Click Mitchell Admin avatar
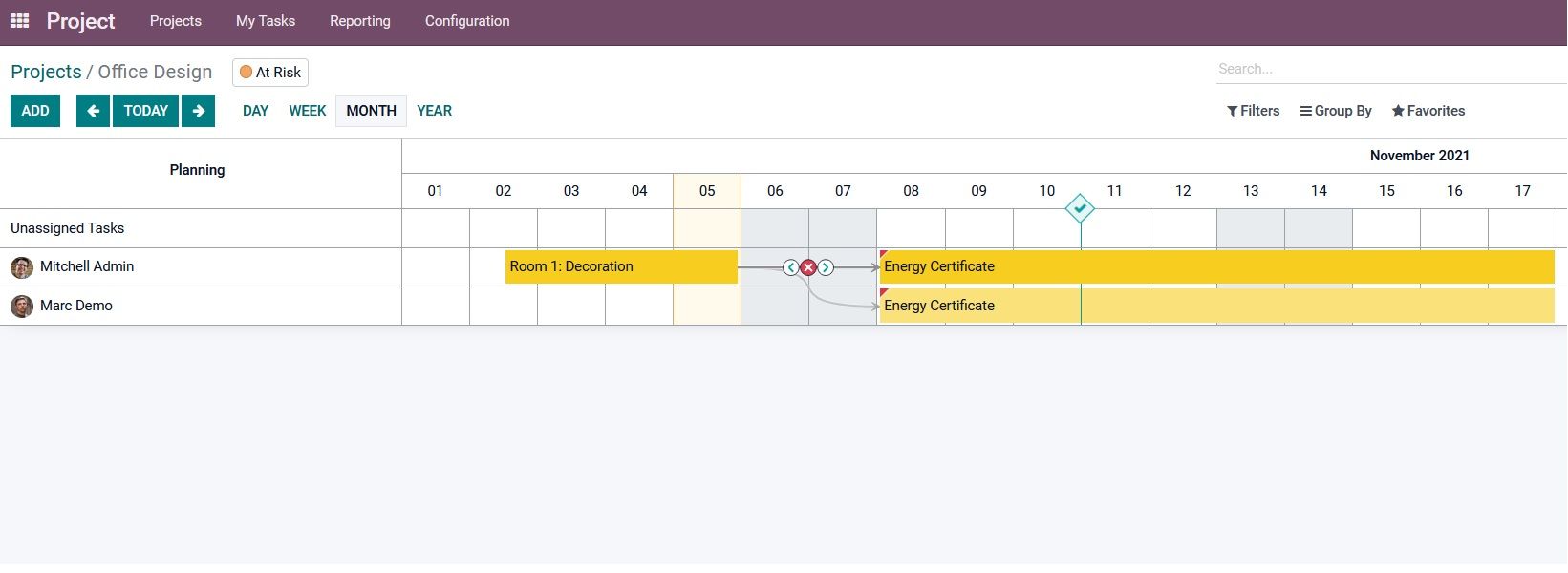Screen dimensions: 1568x573 [22, 267]
